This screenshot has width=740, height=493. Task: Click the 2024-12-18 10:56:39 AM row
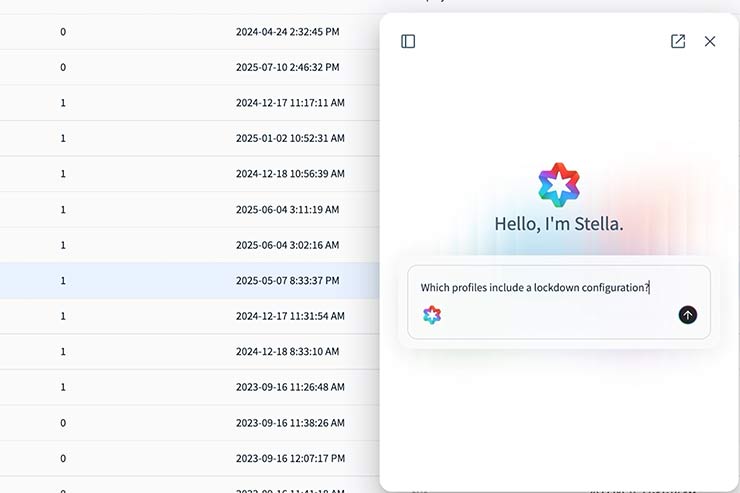tap(290, 174)
